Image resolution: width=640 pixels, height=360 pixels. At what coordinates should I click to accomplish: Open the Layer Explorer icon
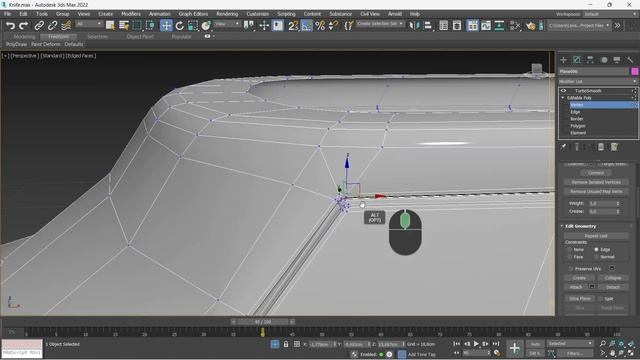457,26
